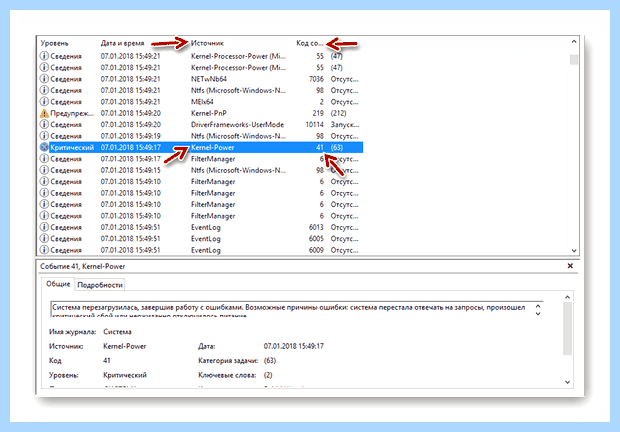Click the critical error icon in Kernel-Power row
Screen dimensions: 620x432
pyautogui.click(x=44, y=147)
